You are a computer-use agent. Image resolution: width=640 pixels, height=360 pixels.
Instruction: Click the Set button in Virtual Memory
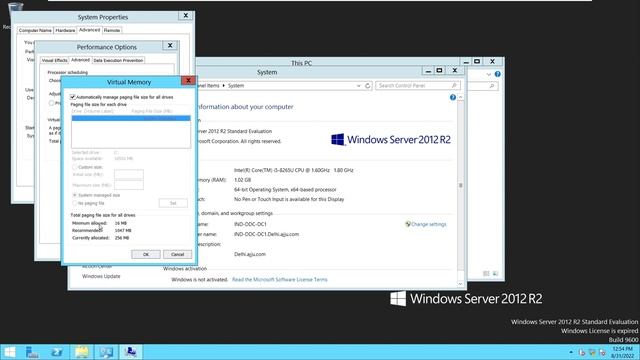[173, 203]
